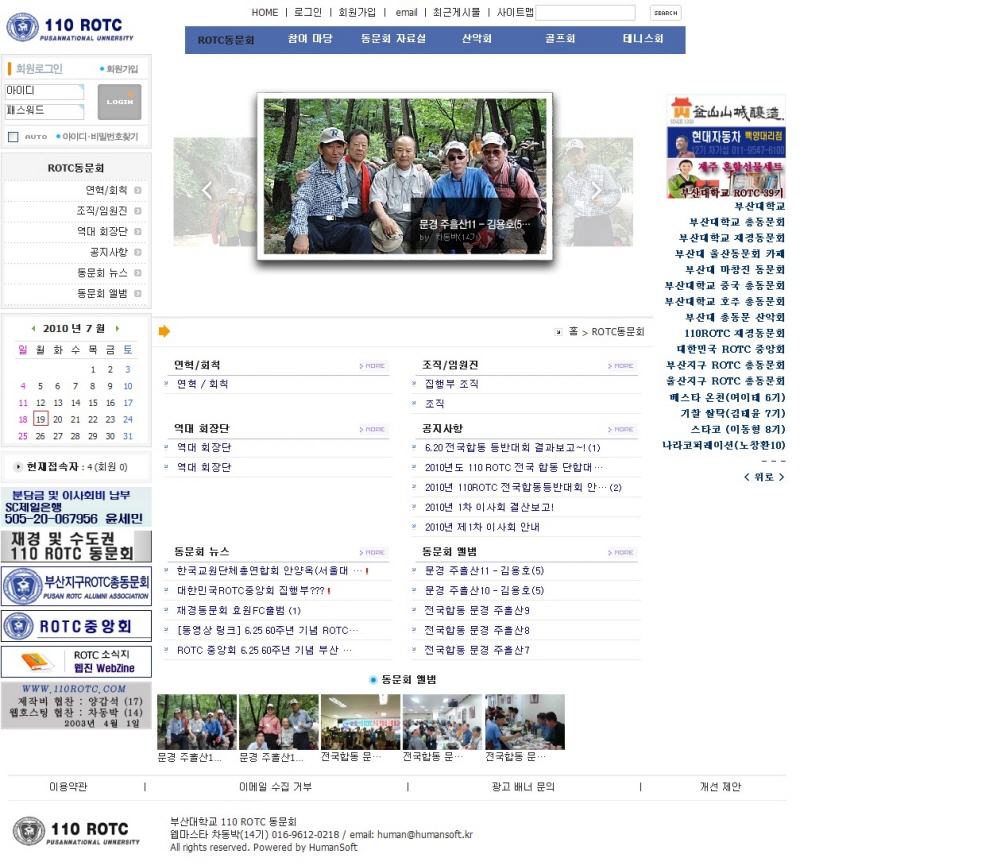Go to next month in calendar
Screen dimensions: 1000x864
click(x=117, y=328)
